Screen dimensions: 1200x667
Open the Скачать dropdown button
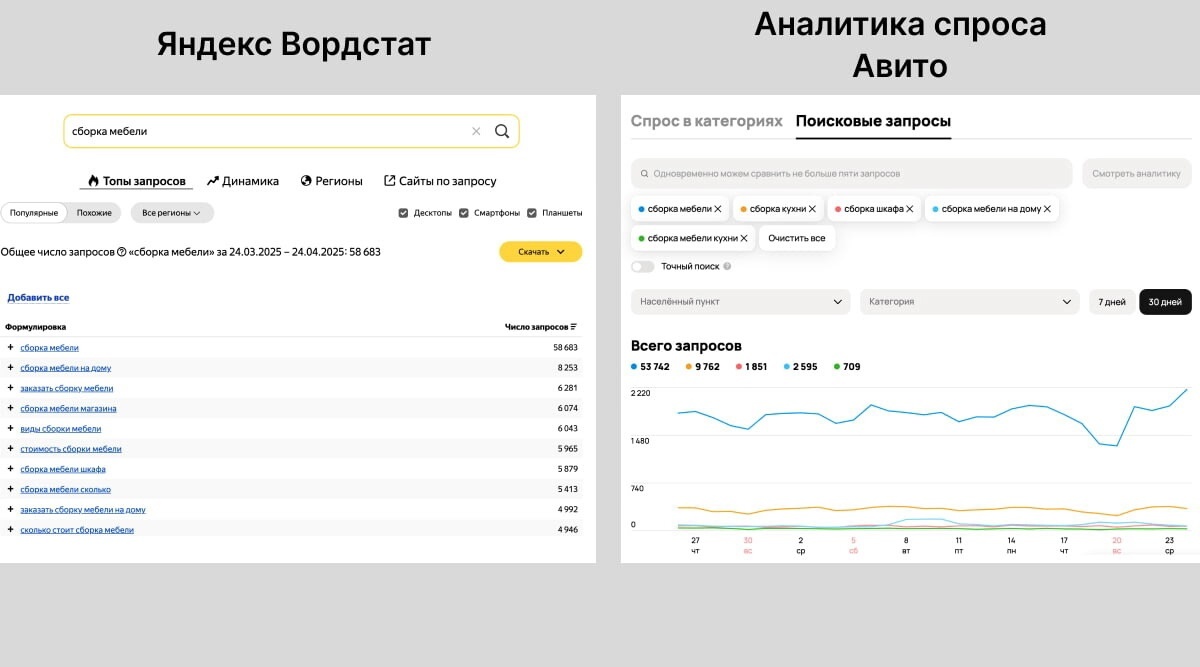[541, 252]
